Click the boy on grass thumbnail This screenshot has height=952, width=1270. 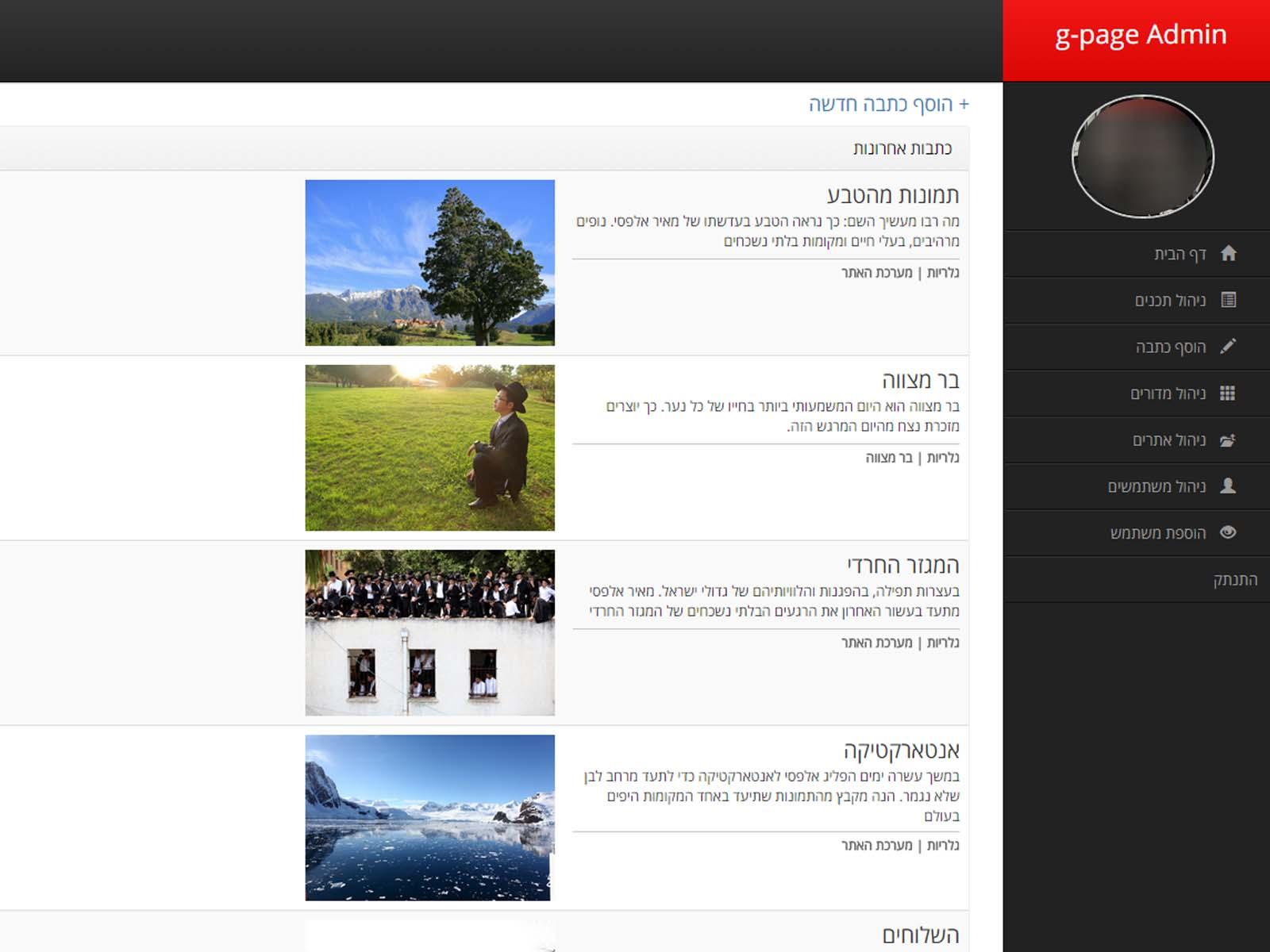tap(430, 447)
